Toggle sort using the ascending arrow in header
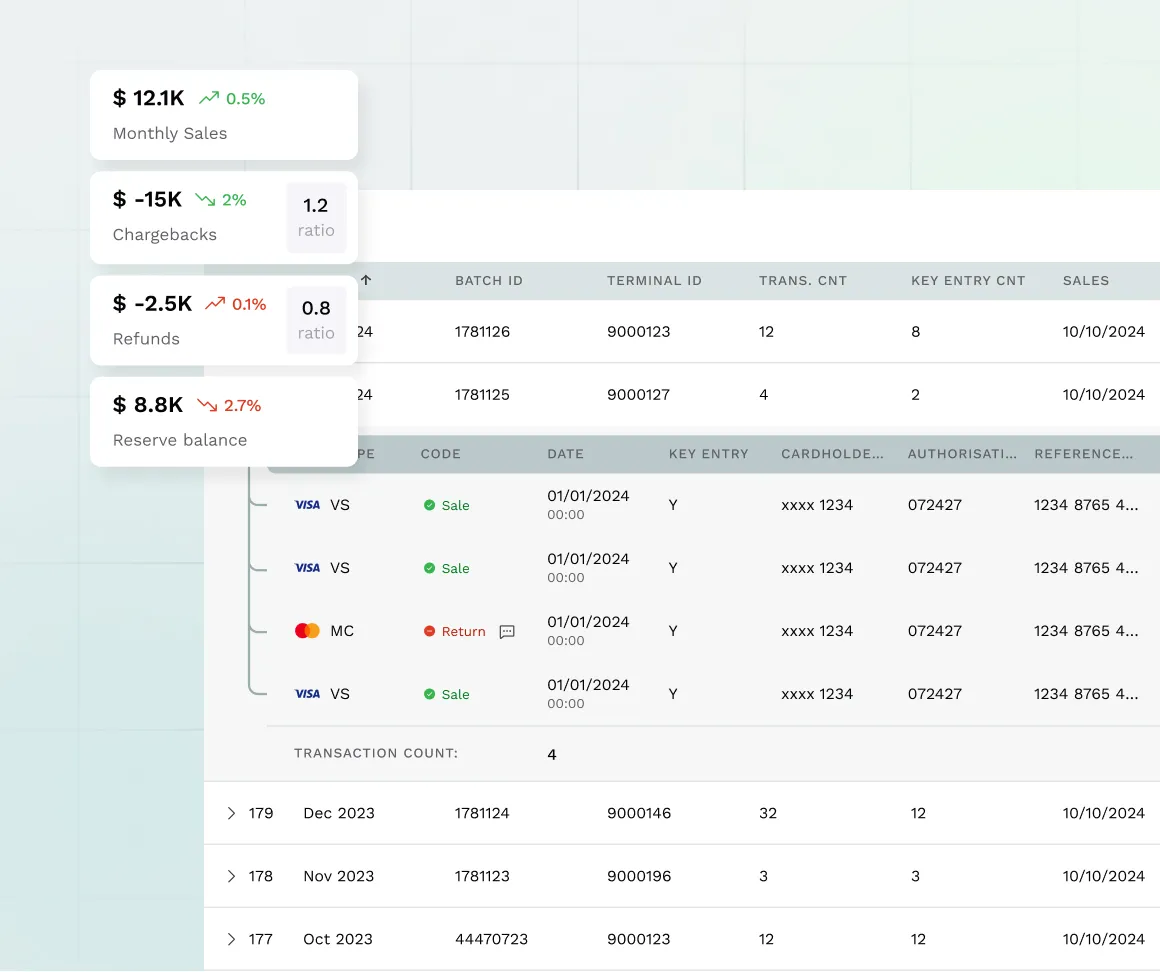The width and height of the screenshot is (1160, 972). click(x=366, y=281)
